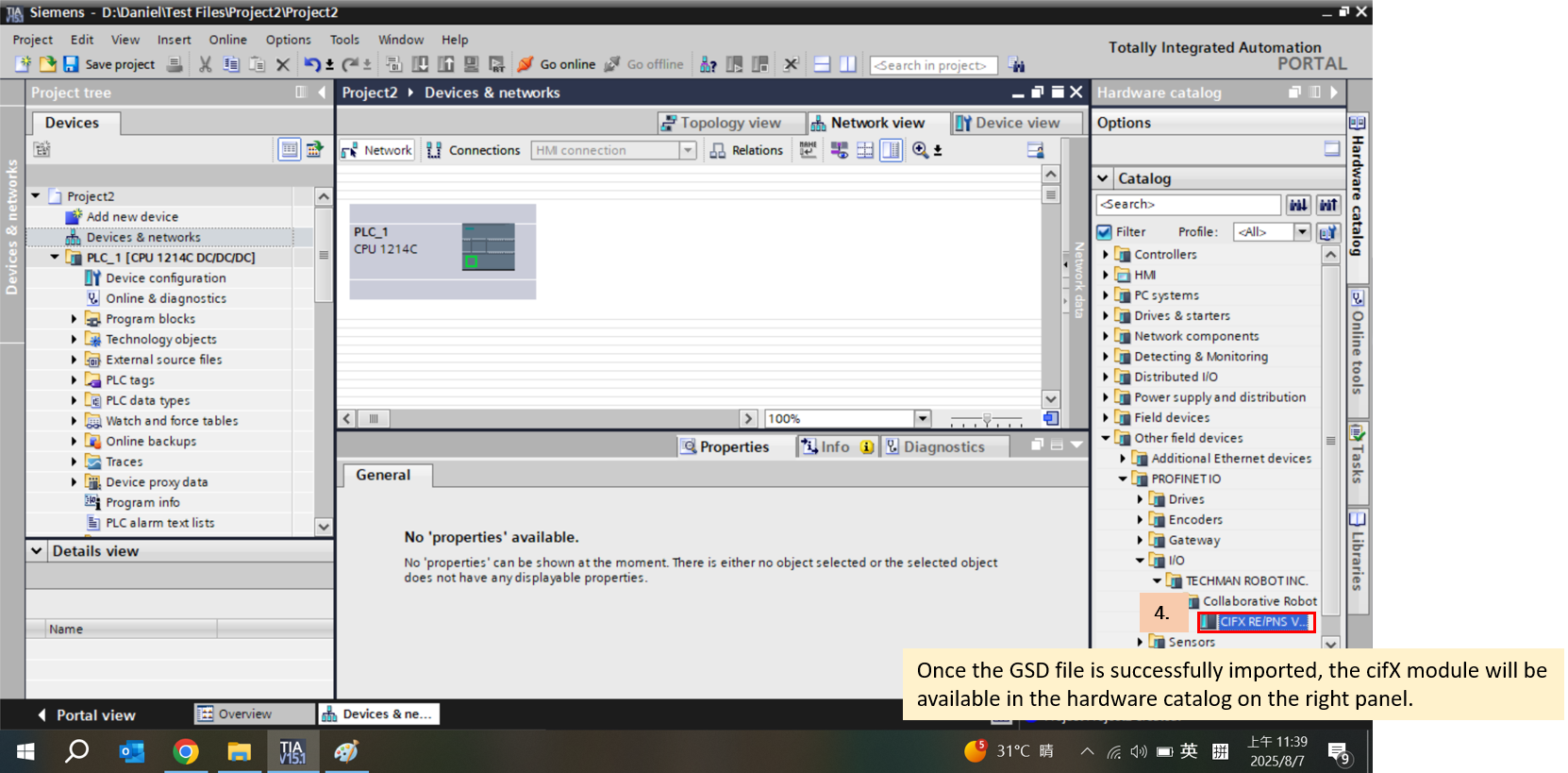Open the Online tools side tab
Viewport: 1568px width, 773px height.
[x=1358, y=350]
